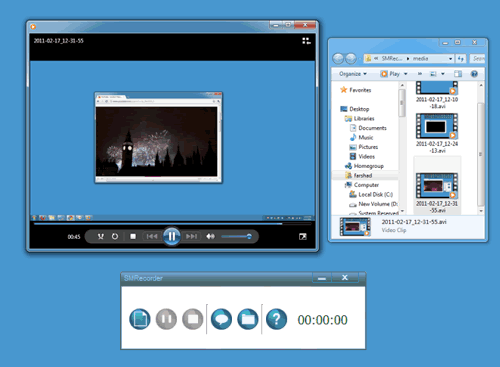Refresh the Explorer folder view
Viewport: 500px width, 367px height.
461,59
